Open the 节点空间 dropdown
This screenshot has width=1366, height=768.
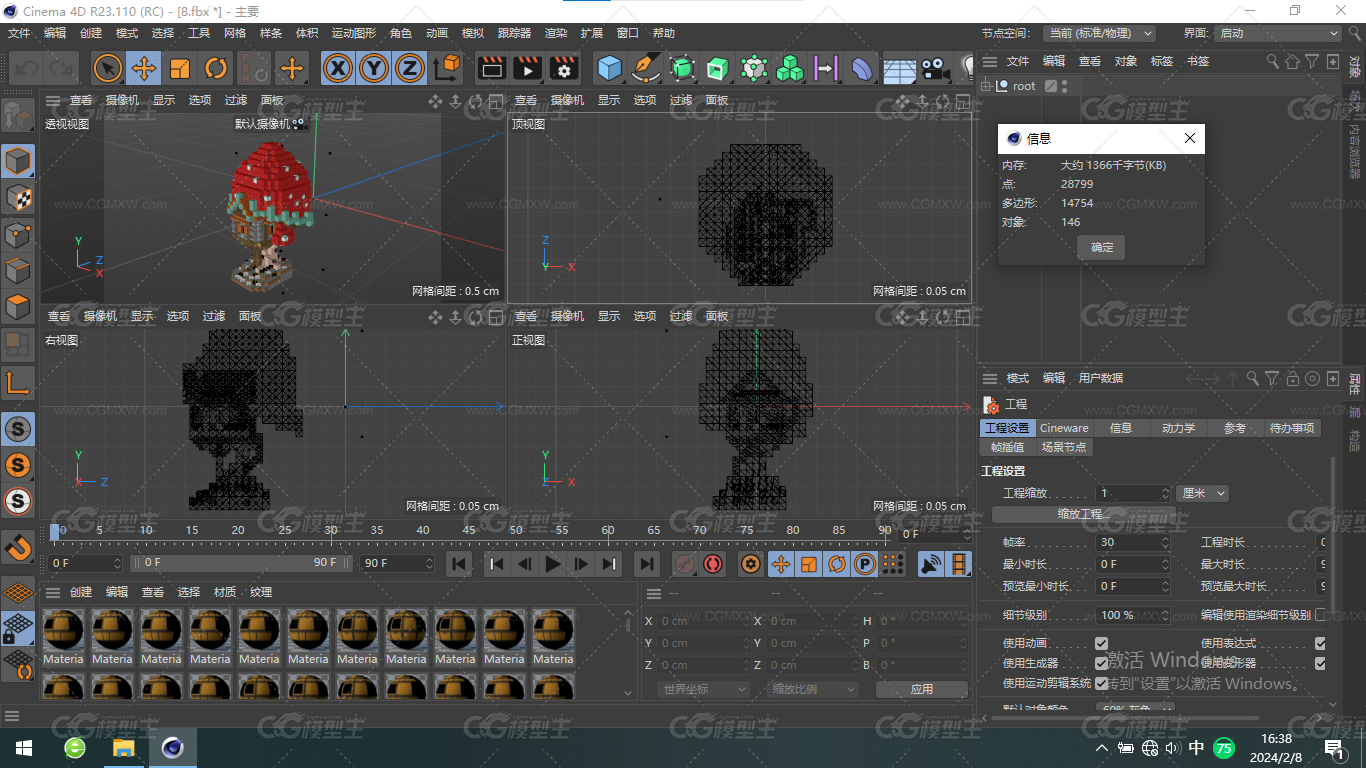coord(1098,33)
